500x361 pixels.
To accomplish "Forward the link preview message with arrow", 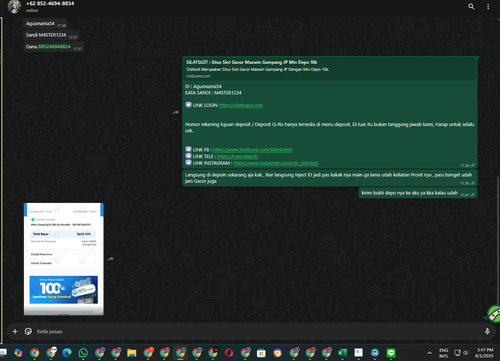I will (x=176, y=113).
